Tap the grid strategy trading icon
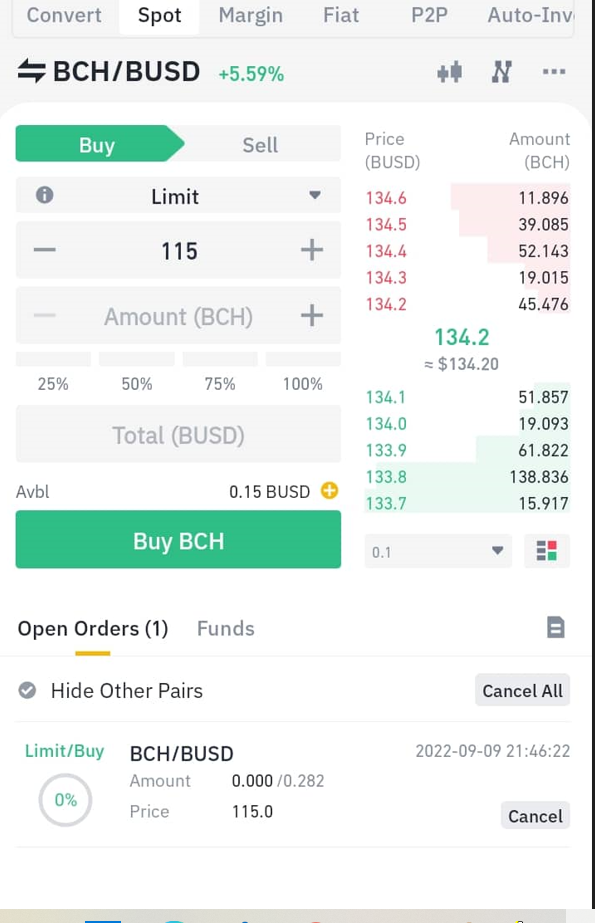Screen dimensions: 595x923 (x=501, y=72)
